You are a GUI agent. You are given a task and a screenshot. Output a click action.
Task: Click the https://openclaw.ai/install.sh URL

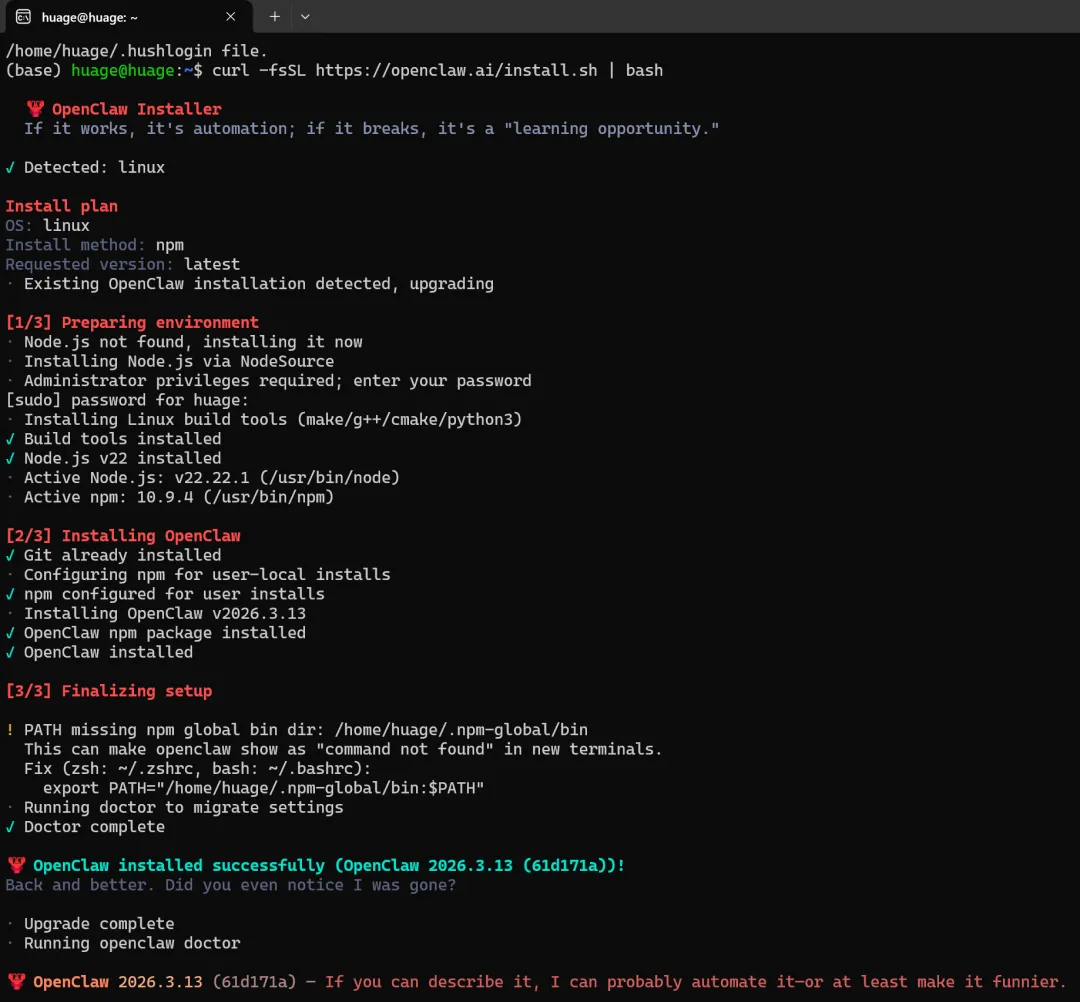457,70
